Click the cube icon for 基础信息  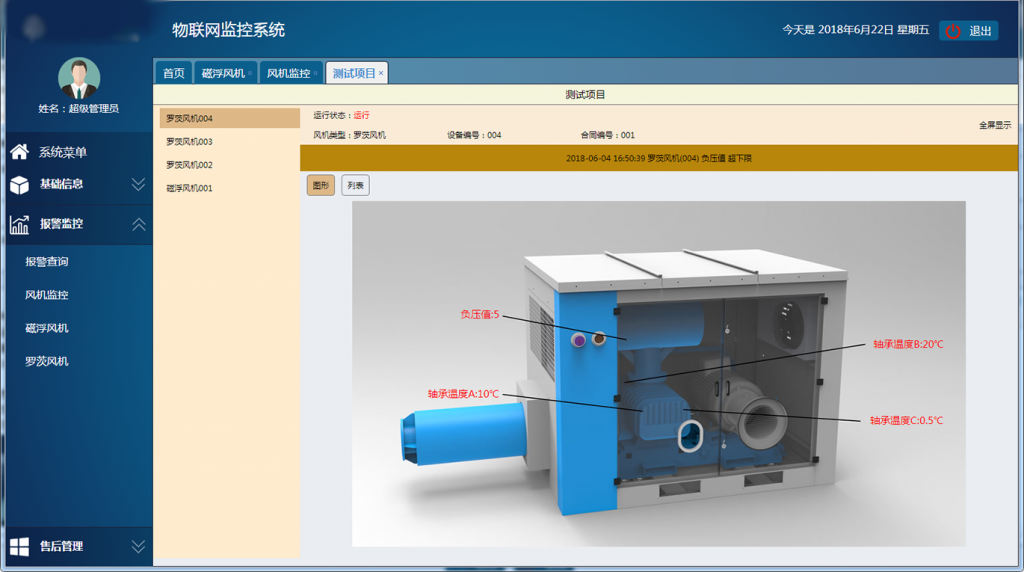click(x=19, y=185)
